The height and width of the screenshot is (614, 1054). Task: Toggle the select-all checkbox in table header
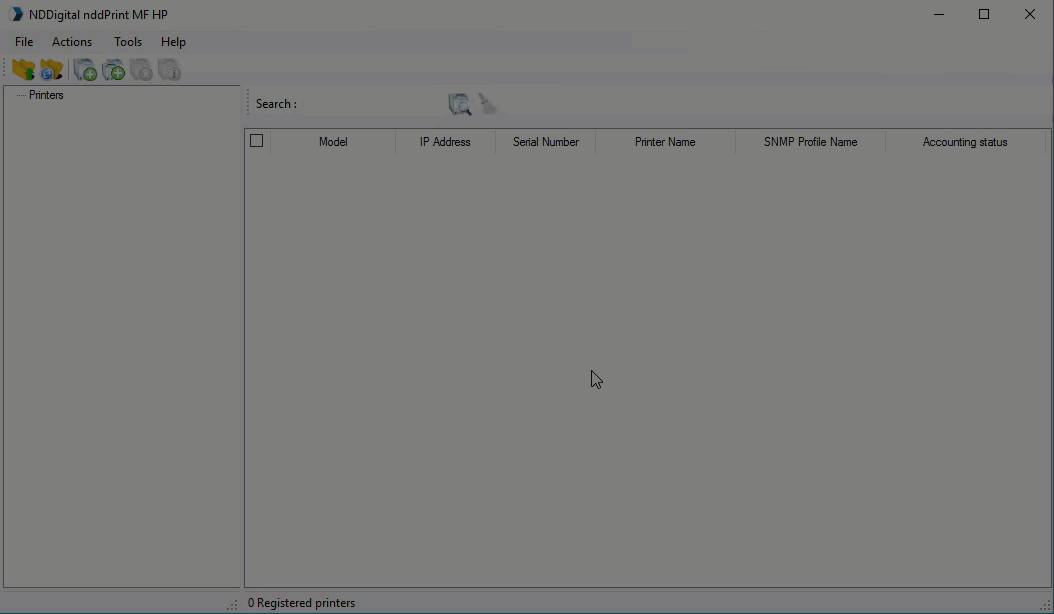coord(257,141)
